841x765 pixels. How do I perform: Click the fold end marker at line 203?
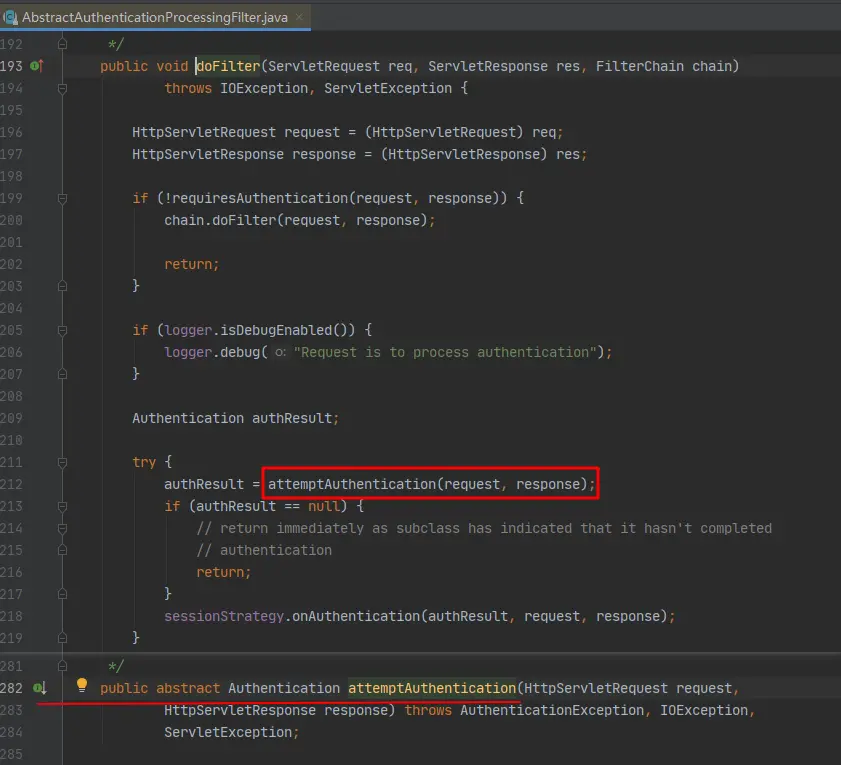point(62,286)
